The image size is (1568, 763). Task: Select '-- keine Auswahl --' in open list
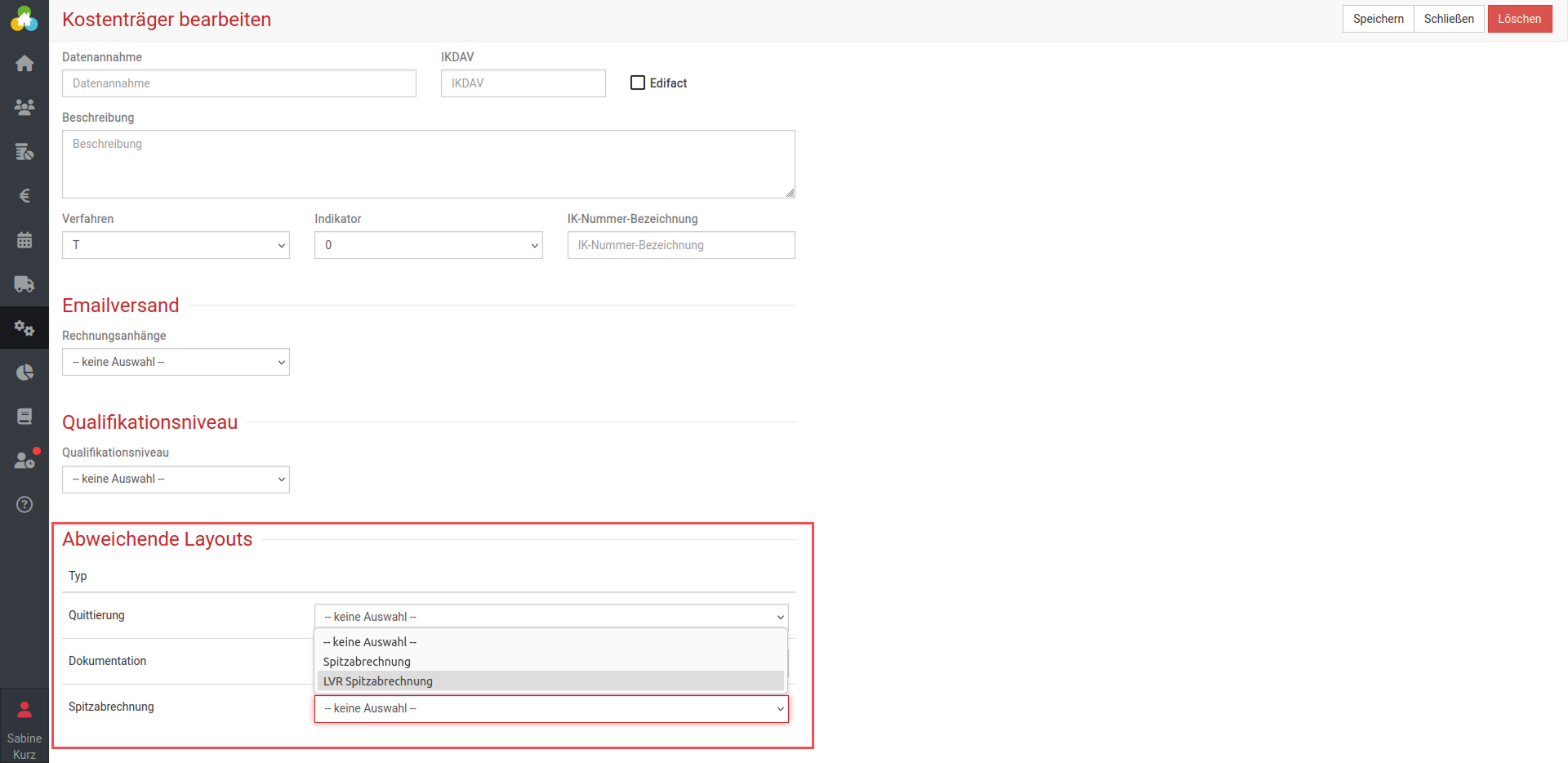(x=550, y=642)
